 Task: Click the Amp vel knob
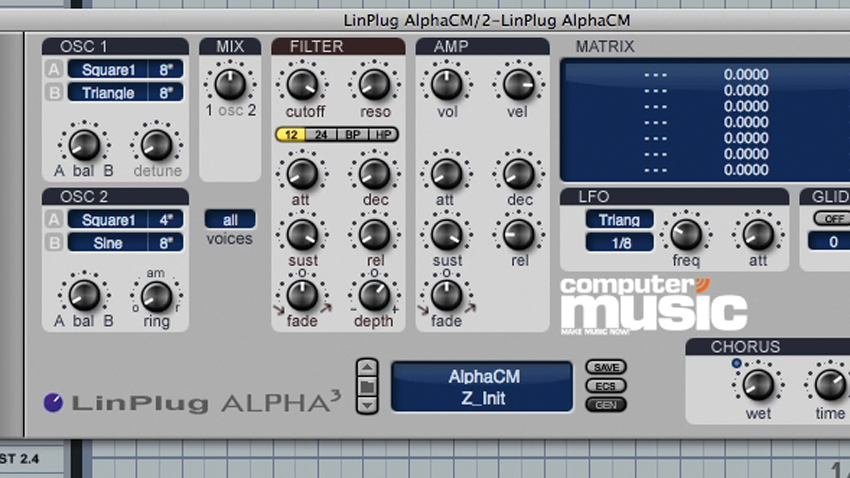[519, 85]
